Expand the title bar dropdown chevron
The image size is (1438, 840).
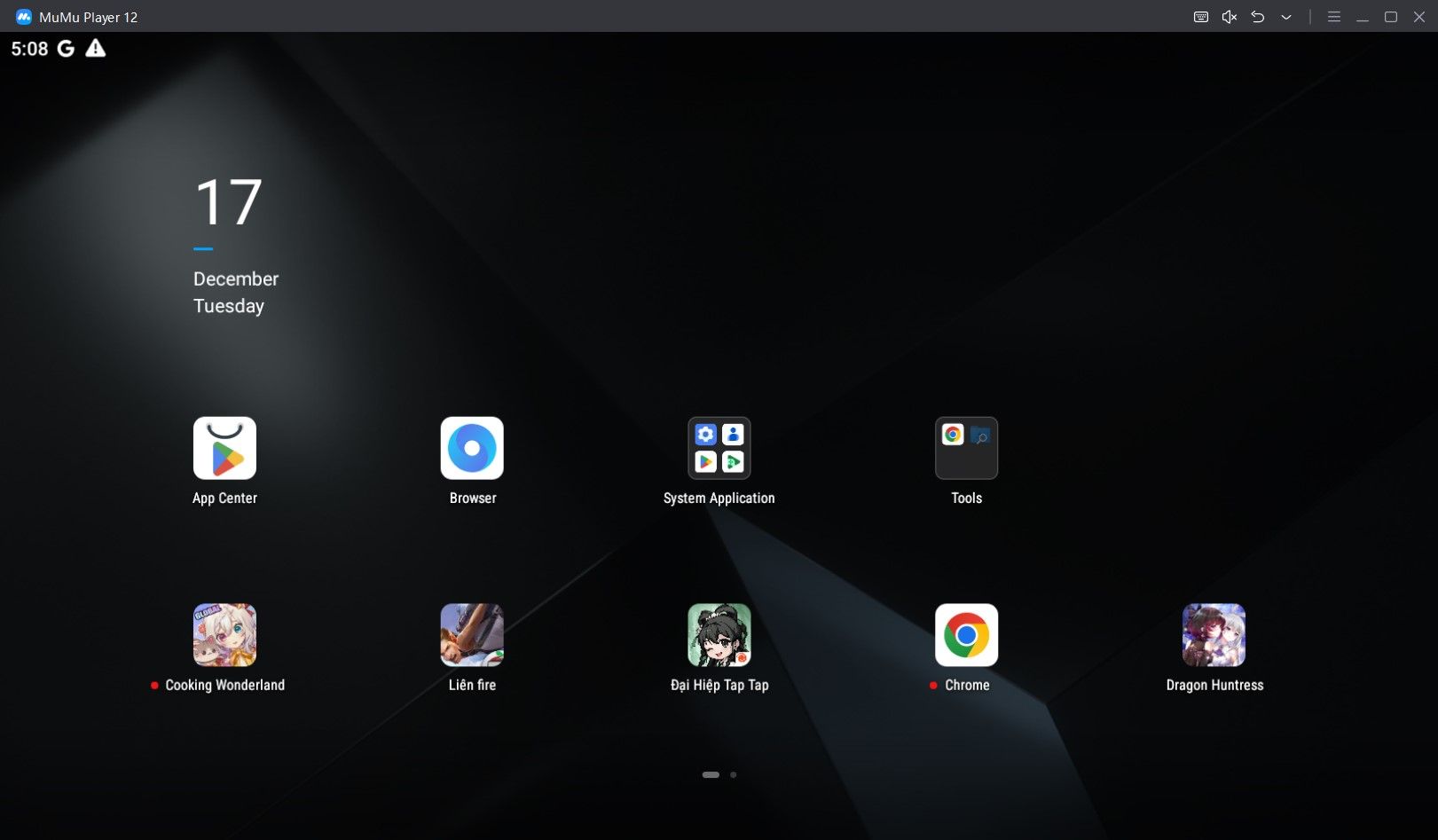pyautogui.click(x=1286, y=17)
